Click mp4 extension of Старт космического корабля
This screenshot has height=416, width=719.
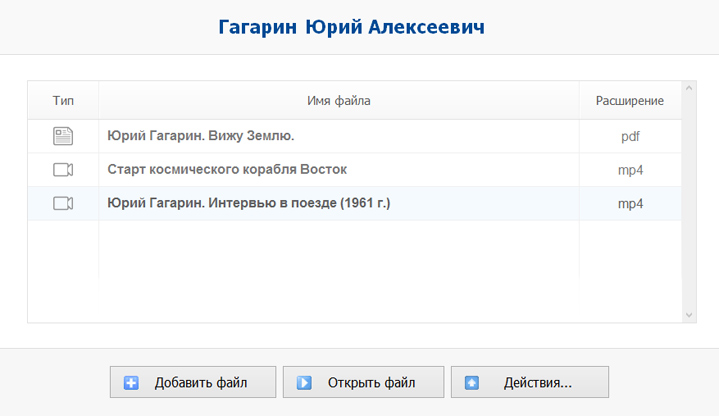tap(631, 170)
